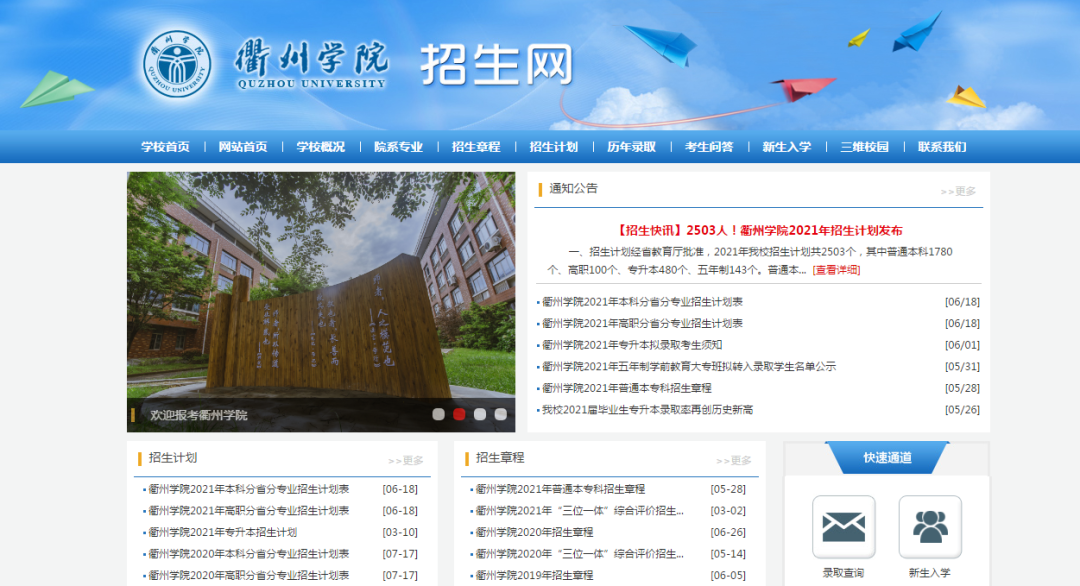1080x586 pixels.
Task: Click the 新生入学 people icon
Action: click(930, 524)
